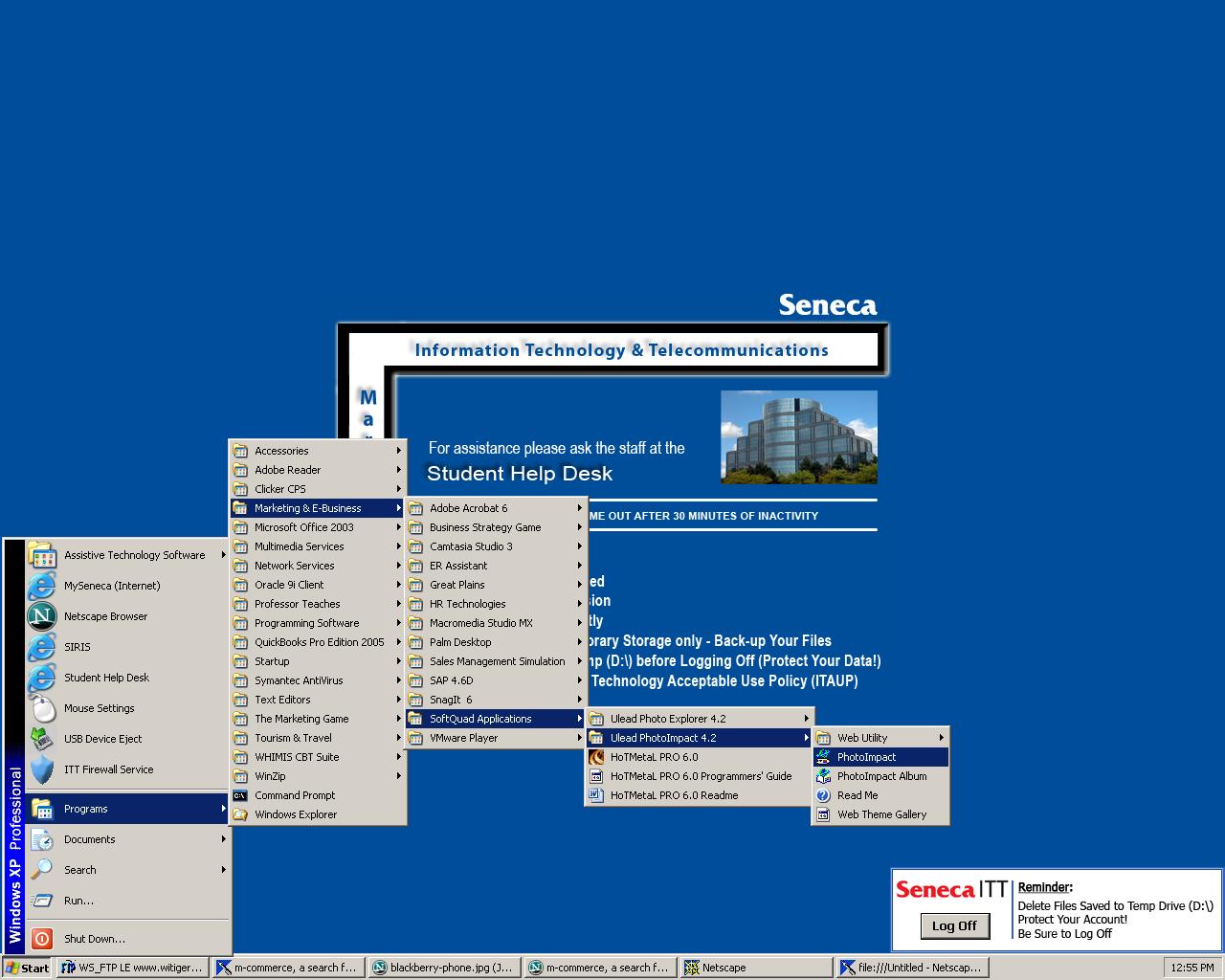Open Adobe Reader program group
This screenshot has height=980, width=1225.
(x=318, y=470)
